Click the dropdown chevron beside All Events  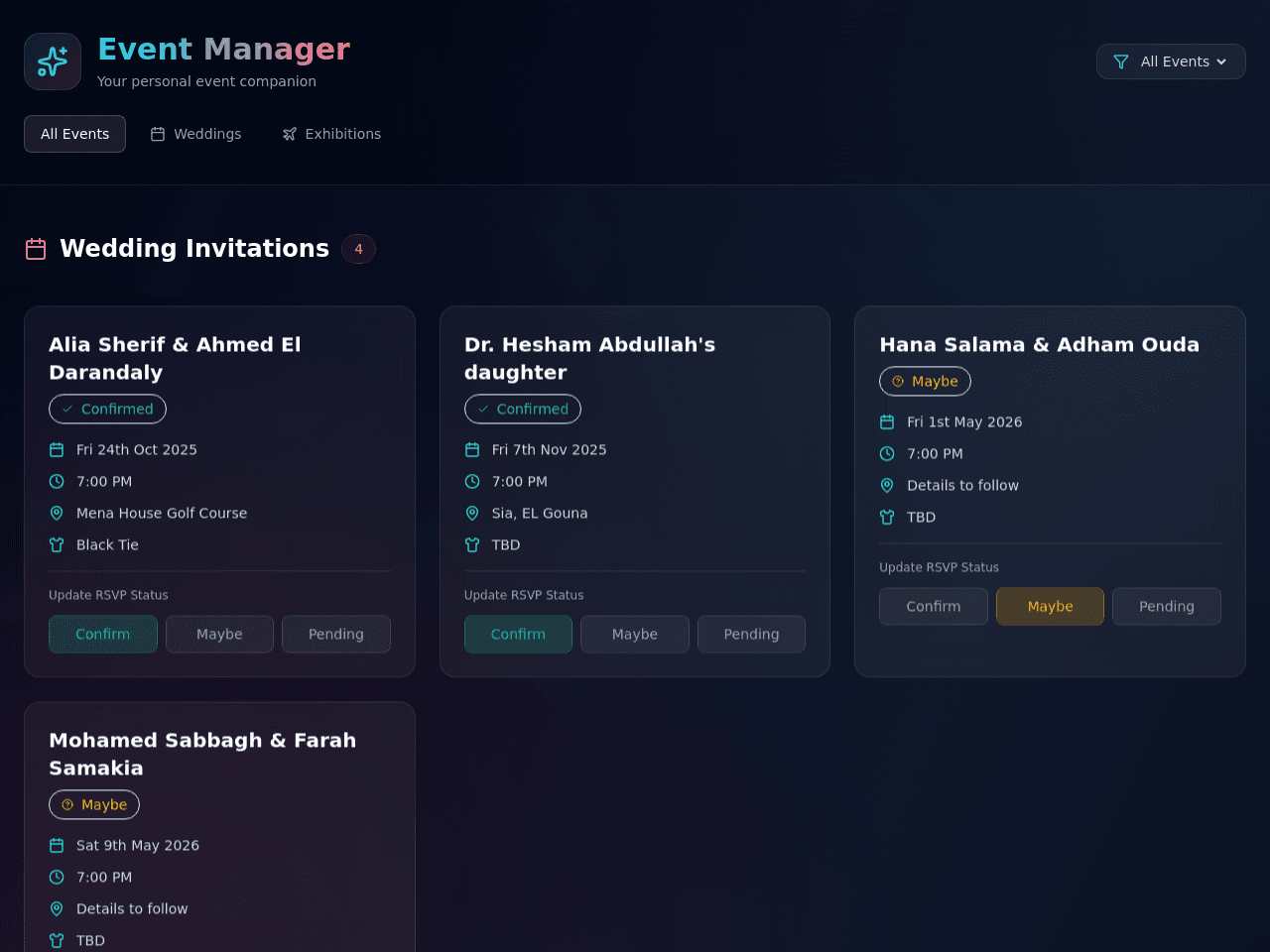click(1221, 61)
